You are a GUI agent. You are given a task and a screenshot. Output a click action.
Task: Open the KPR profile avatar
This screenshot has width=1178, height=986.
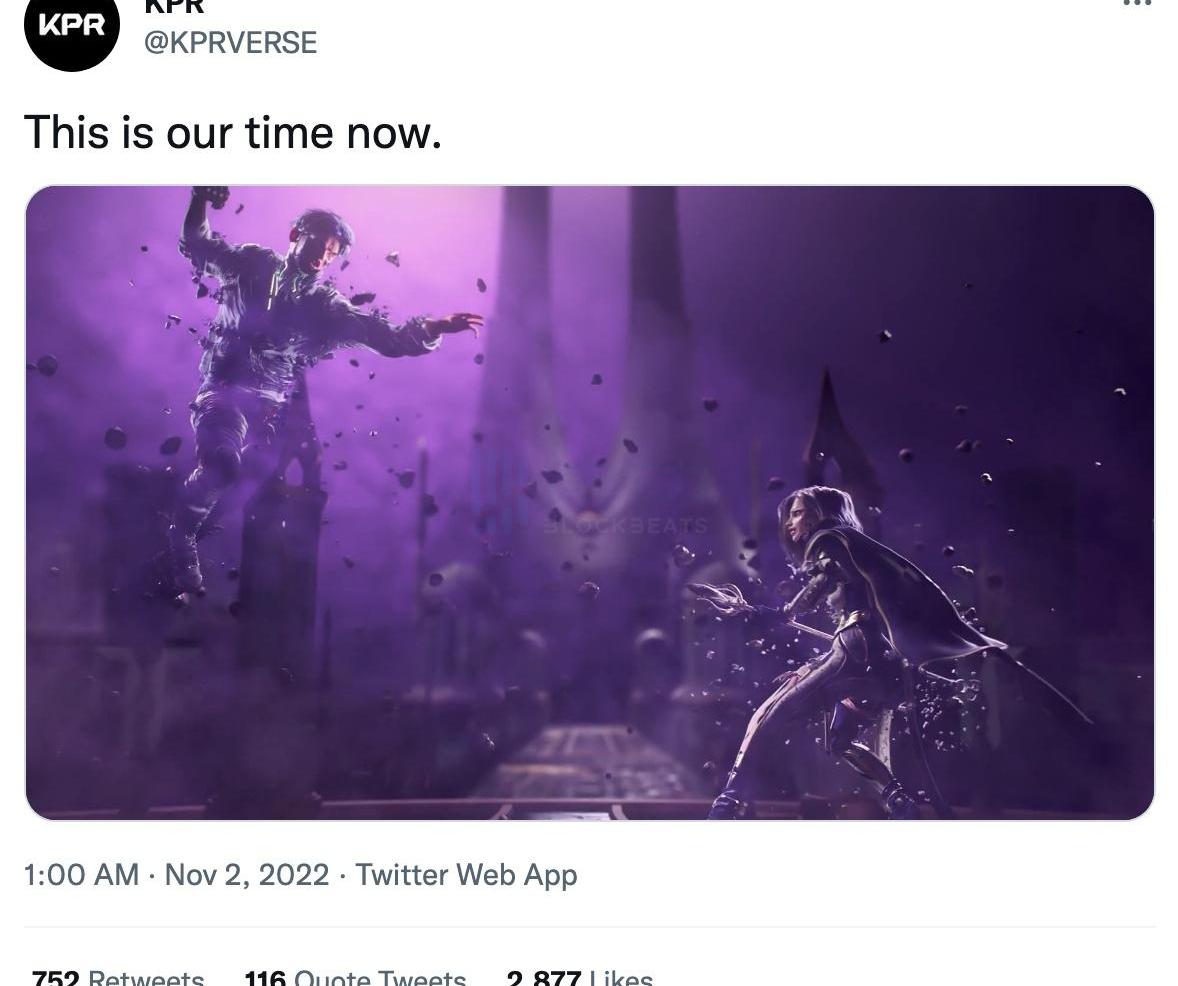(x=71, y=28)
